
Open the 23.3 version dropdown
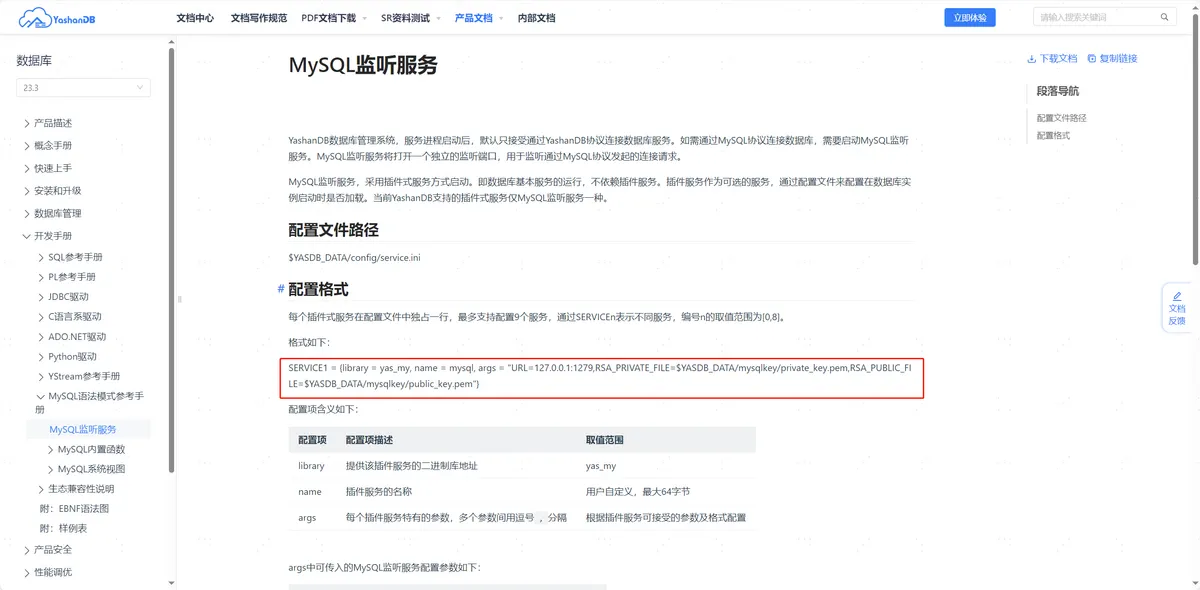(83, 88)
